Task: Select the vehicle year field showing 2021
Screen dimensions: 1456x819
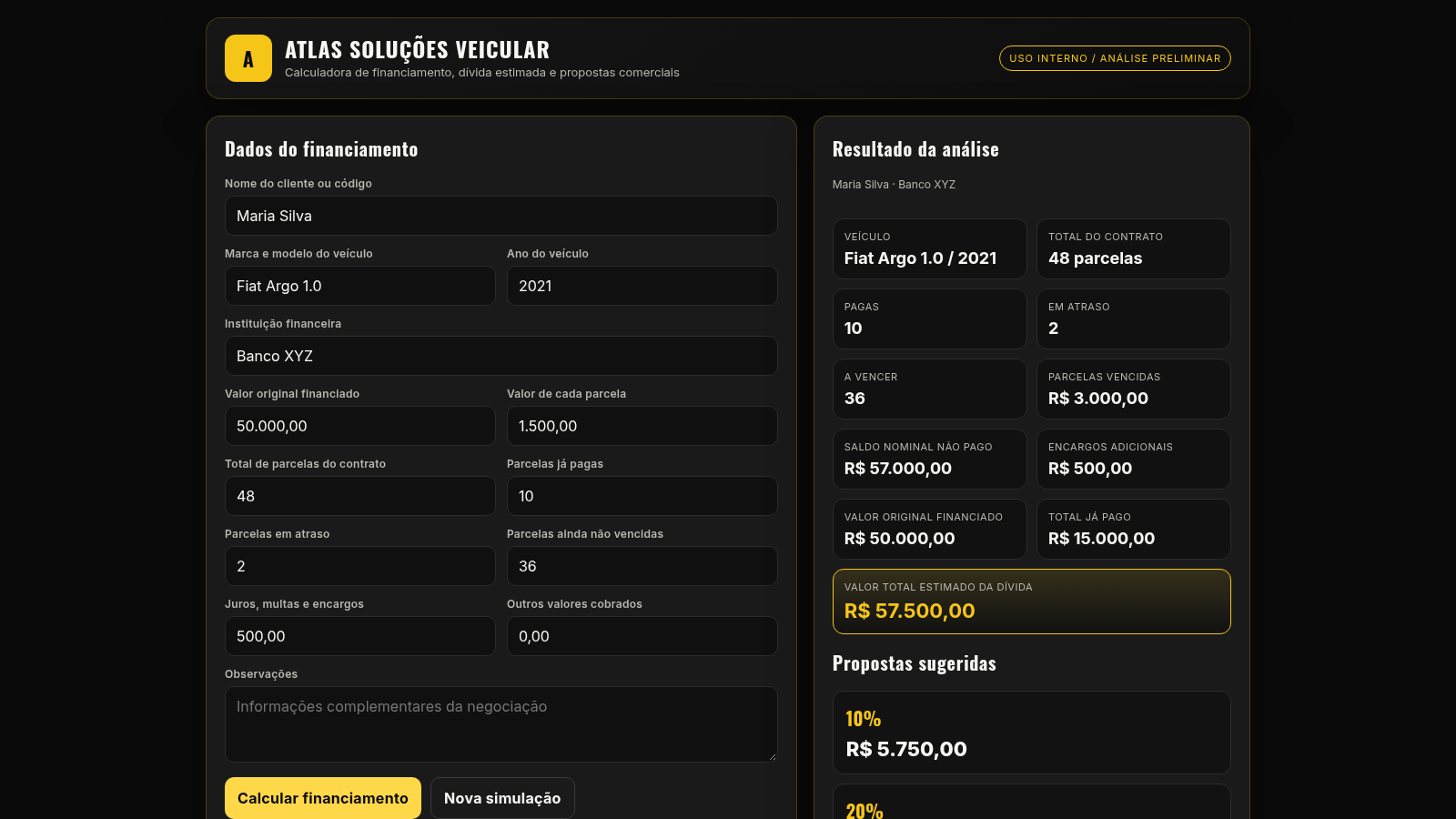Action: 642,286
